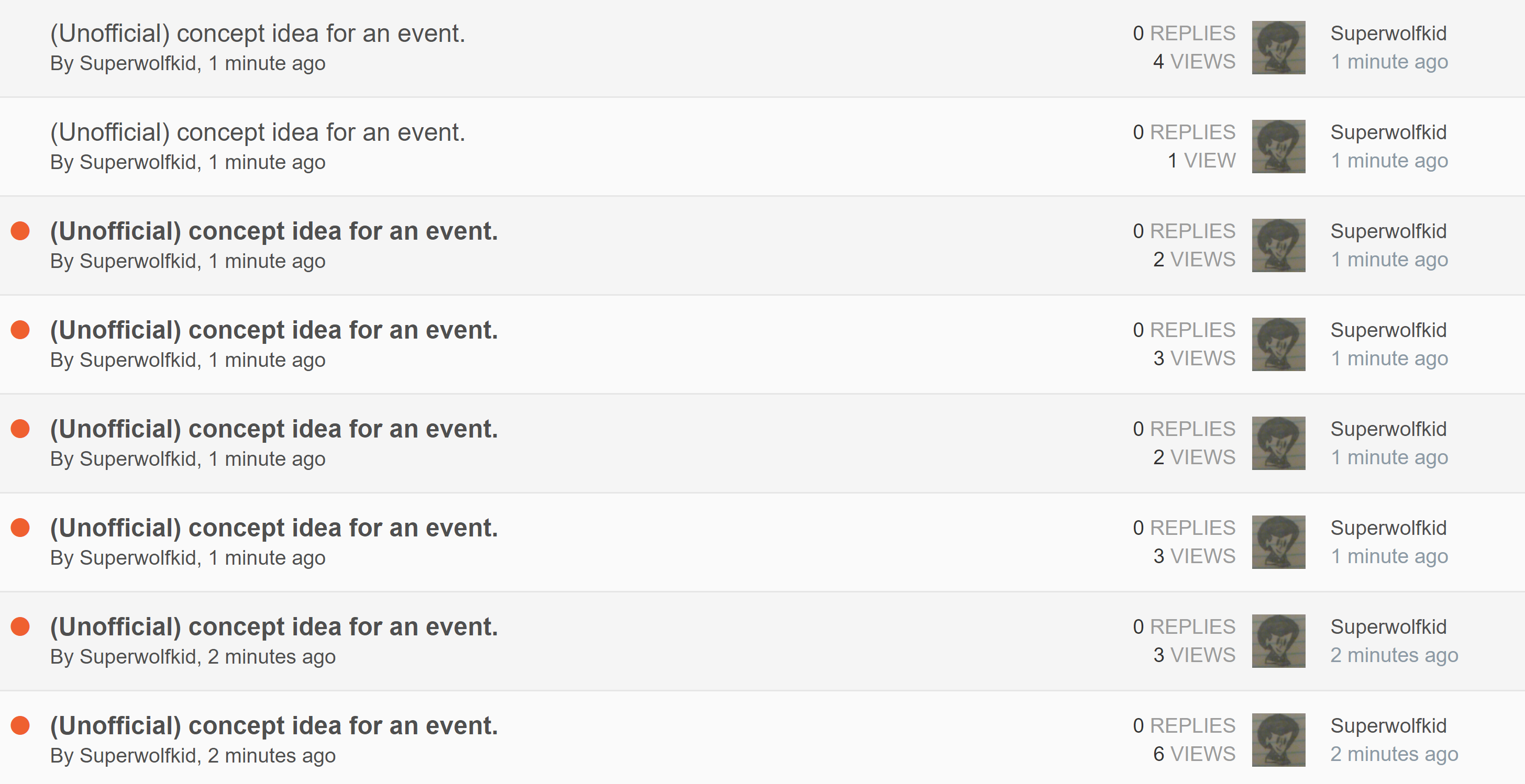
Task: Click the unread dot on the second unread topic
Action: click(x=20, y=330)
